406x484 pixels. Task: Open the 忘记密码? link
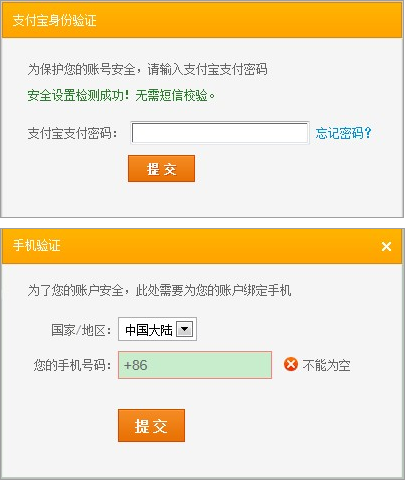point(343,133)
